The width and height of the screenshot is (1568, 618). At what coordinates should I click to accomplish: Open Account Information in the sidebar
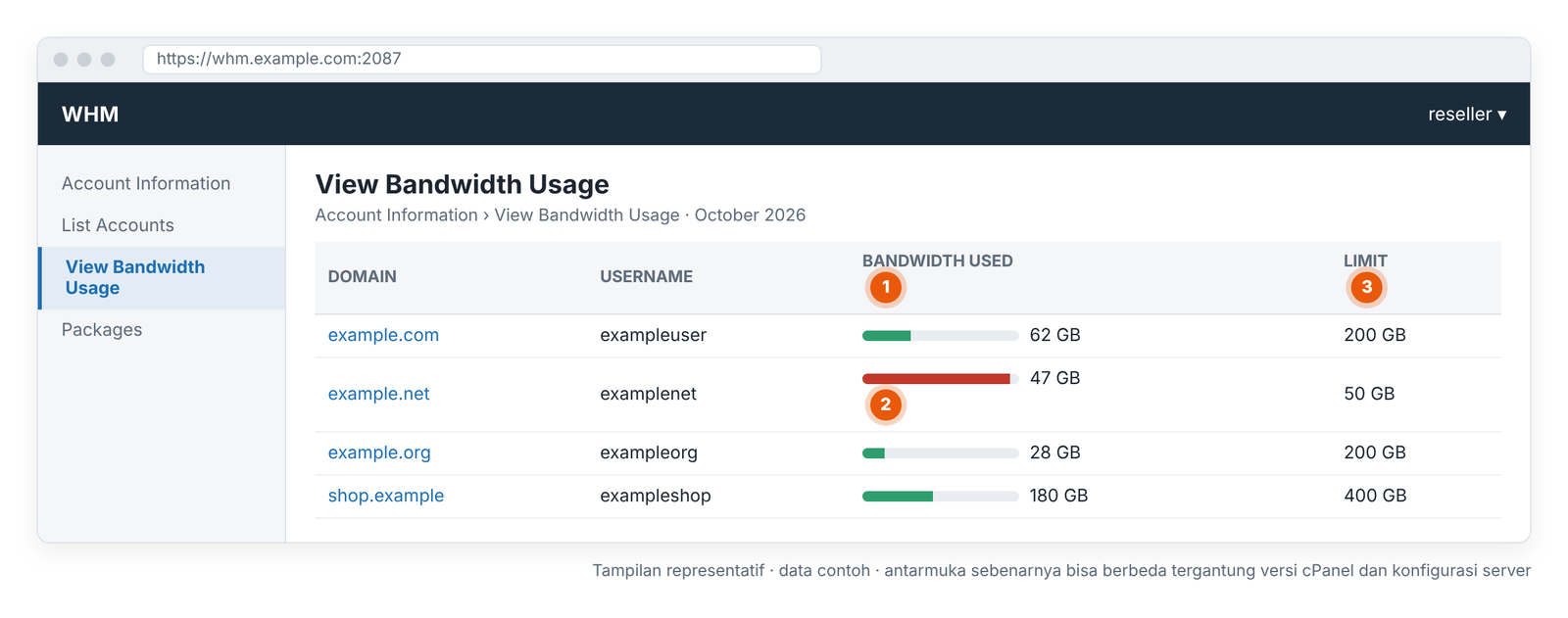pos(146,183)
